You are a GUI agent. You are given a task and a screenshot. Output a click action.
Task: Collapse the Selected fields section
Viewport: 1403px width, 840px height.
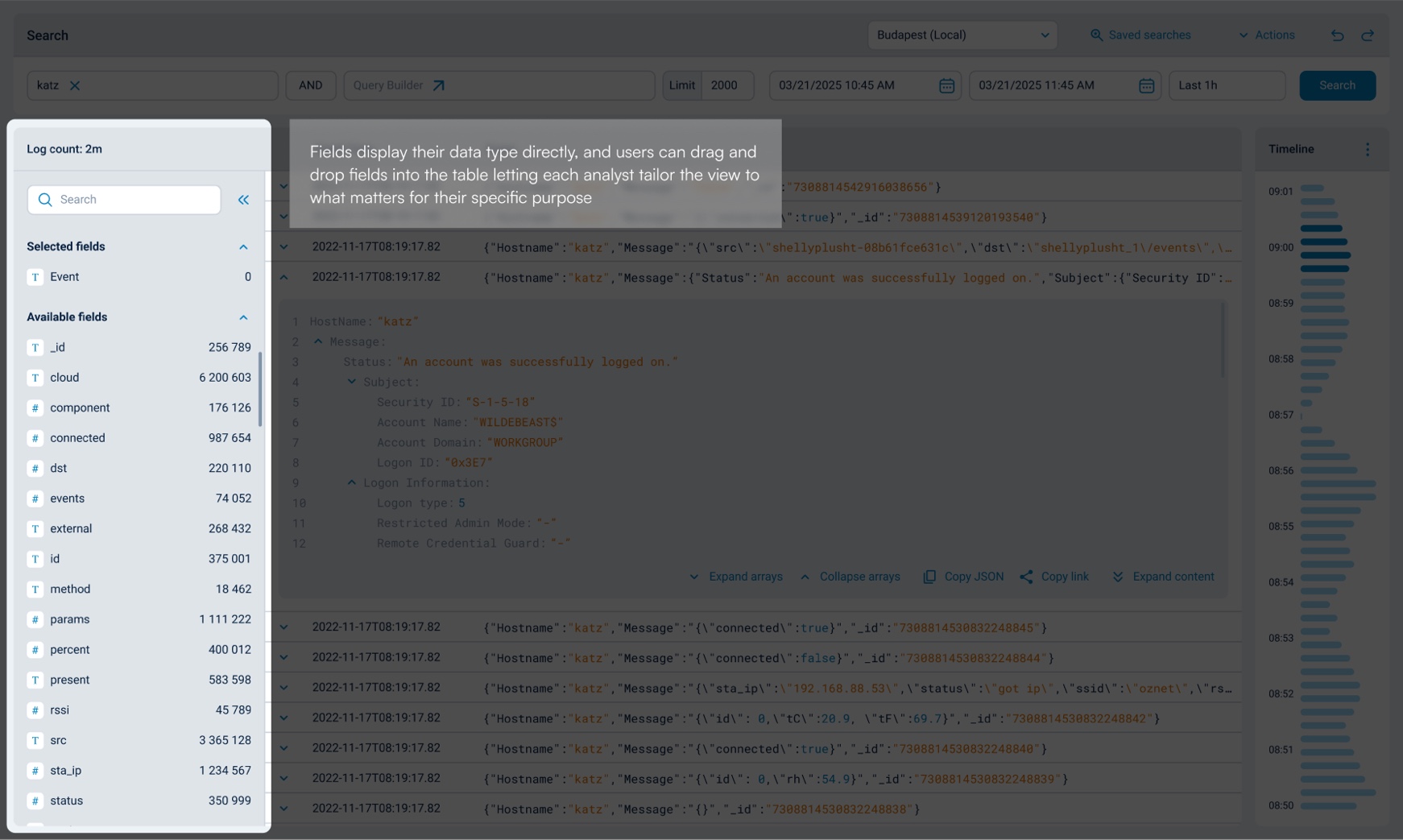243,247
